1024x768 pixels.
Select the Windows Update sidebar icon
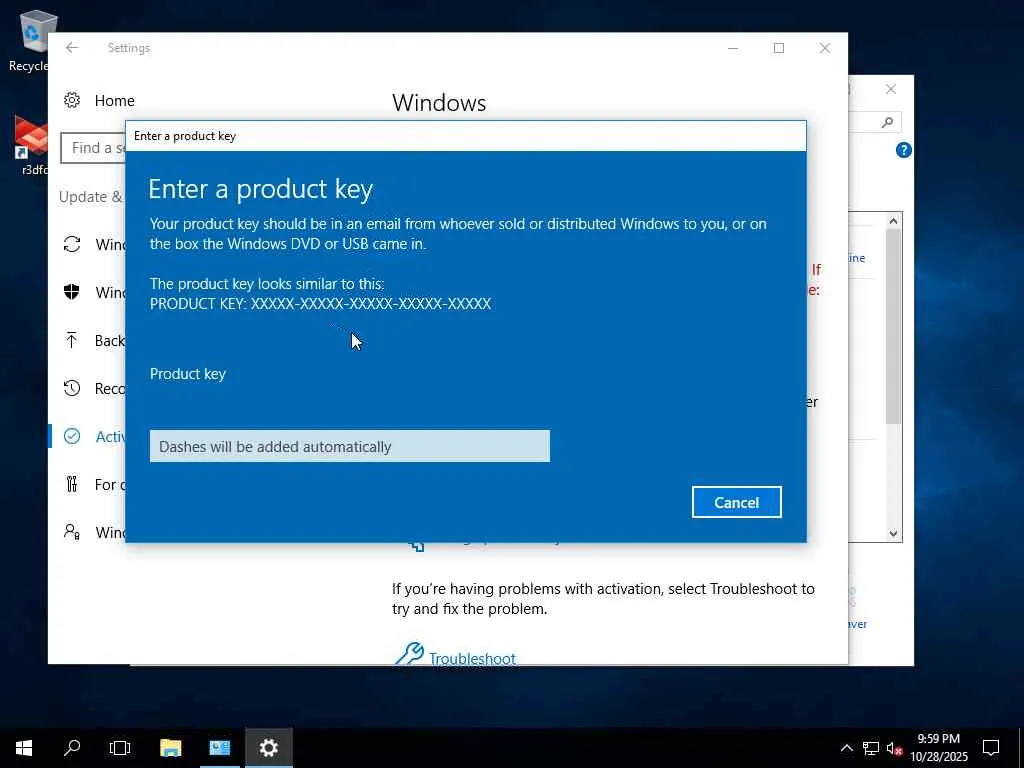pos(72,244)
